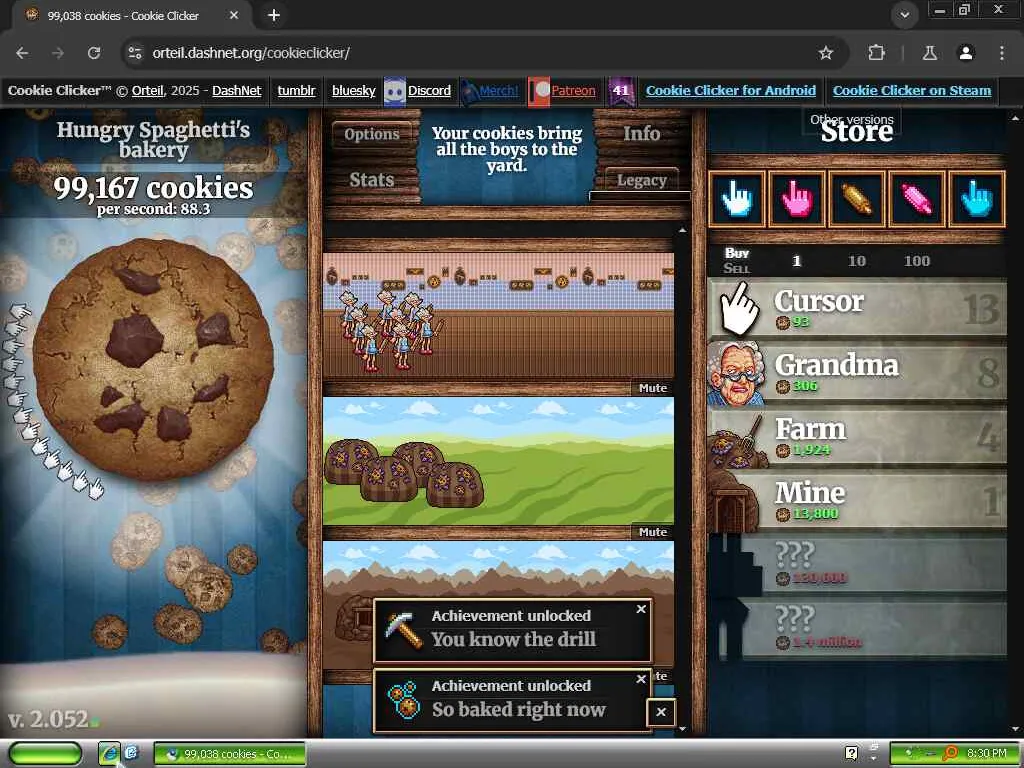Reload the page

[x=94, y=53]
